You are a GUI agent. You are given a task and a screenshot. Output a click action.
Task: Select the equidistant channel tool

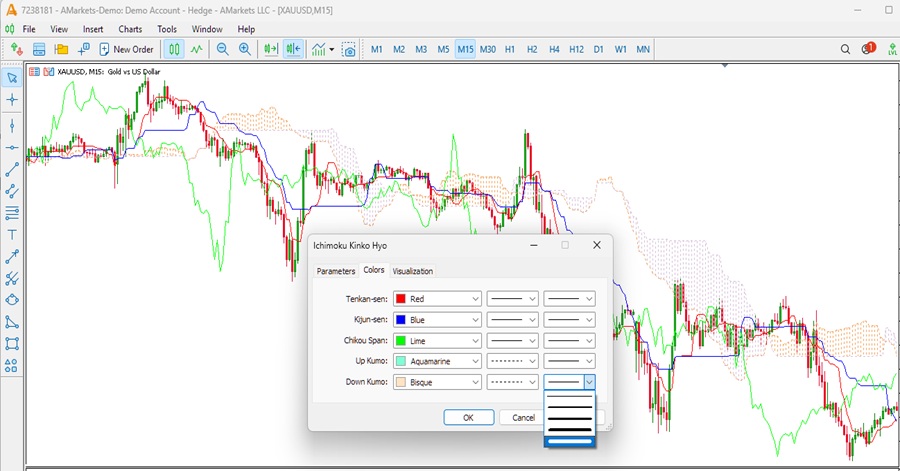coord(12,191)
